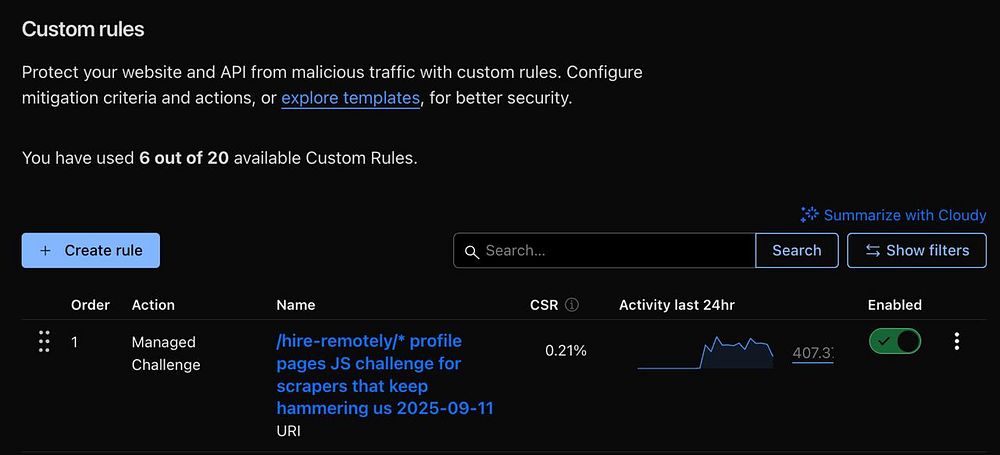Focus the Search rules text field

(x=614, y=251)
